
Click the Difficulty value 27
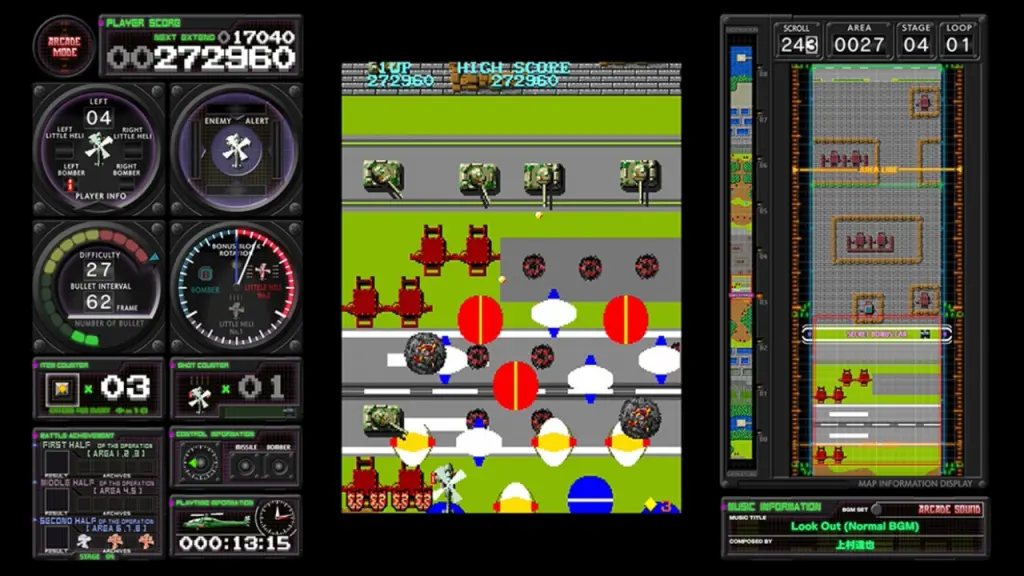[x=99, y=270]
